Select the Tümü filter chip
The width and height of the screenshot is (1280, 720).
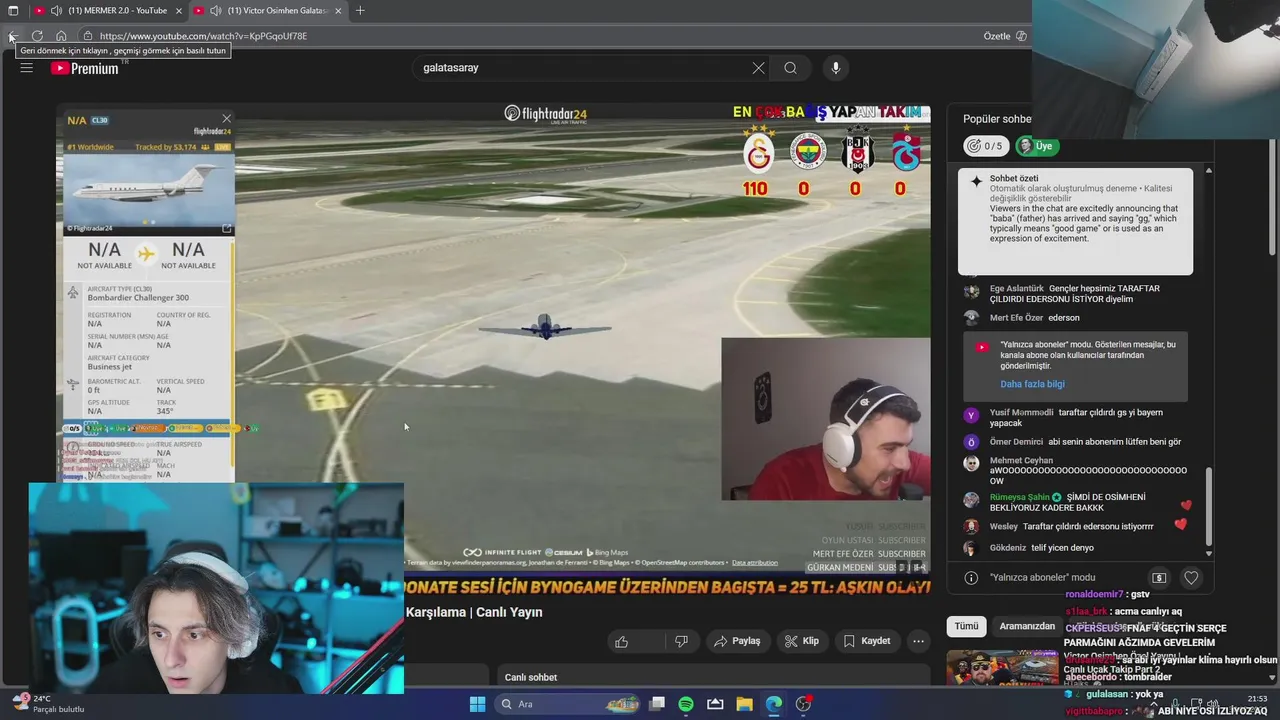tap(966, 626)
